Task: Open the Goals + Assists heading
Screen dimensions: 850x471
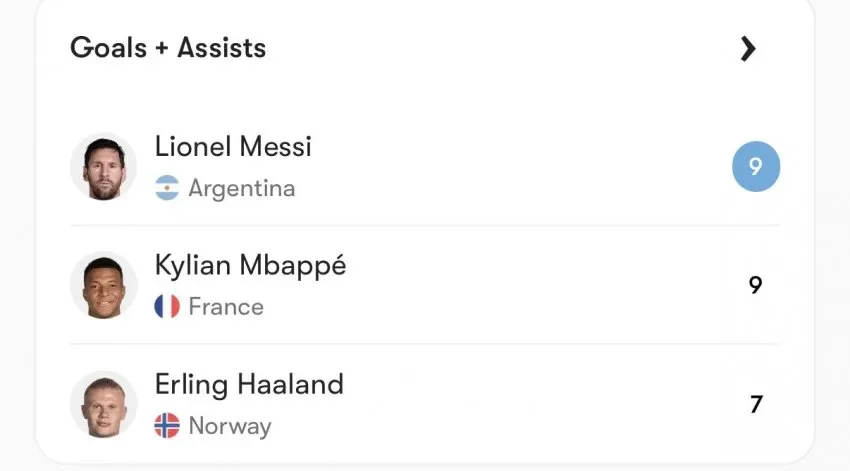Action: click(x=168, y=48)
